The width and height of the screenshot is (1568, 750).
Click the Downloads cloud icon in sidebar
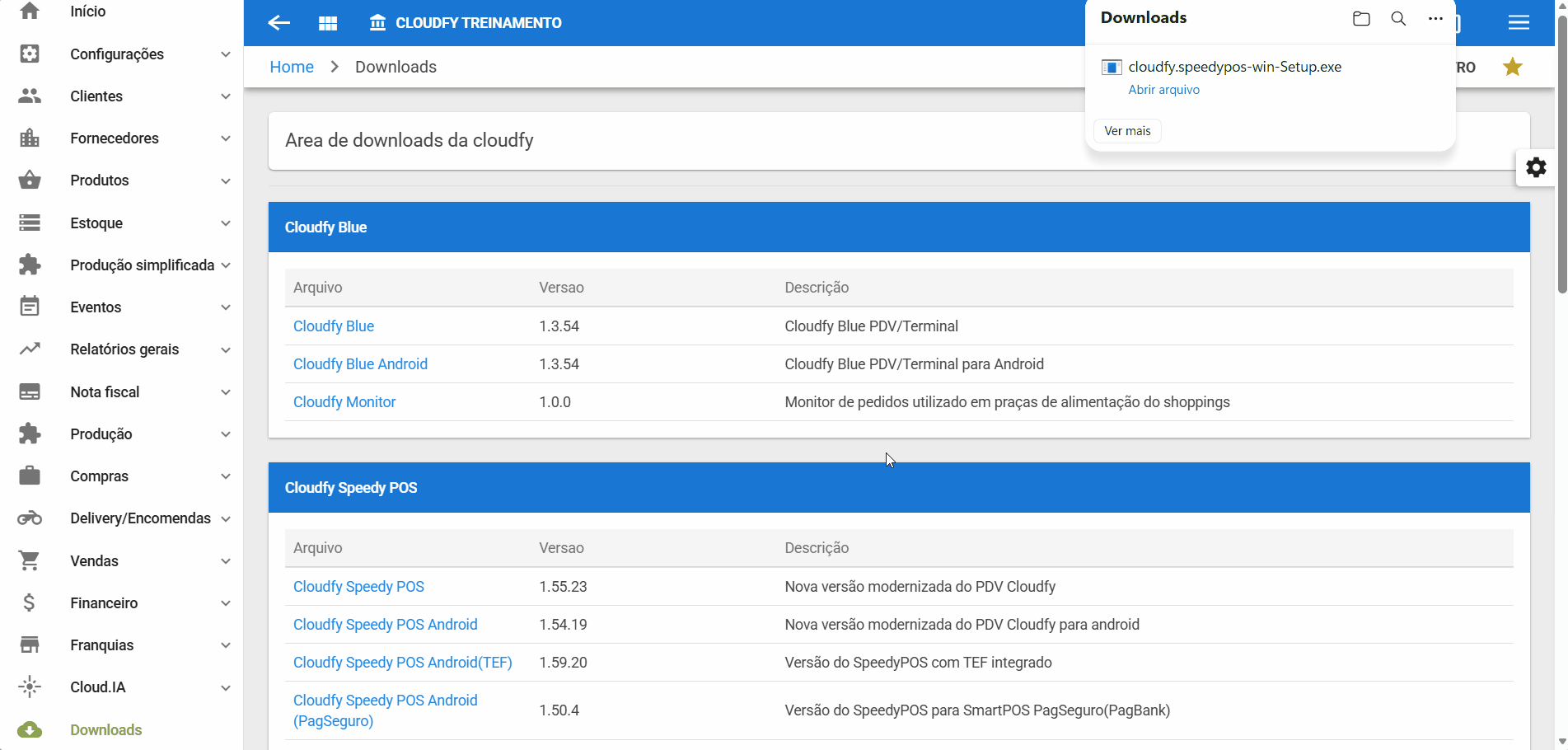[x=30, y=730]
